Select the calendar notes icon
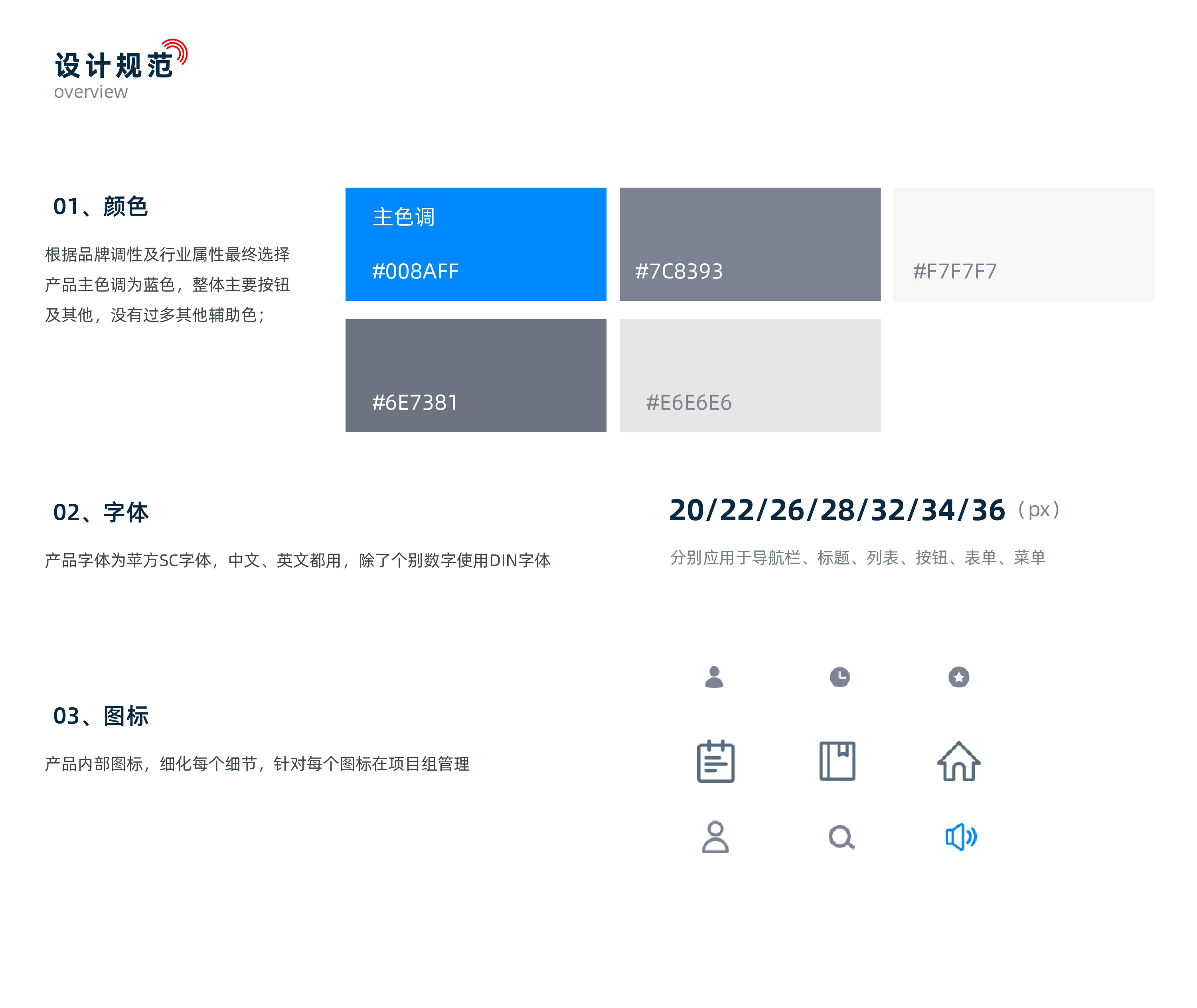Viewport: 1197px width, 1008px height. [x=715, y=761]
